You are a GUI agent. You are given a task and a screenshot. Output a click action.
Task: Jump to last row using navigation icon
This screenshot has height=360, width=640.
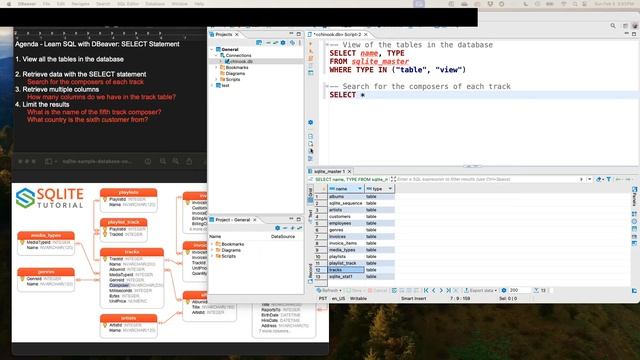click(x=448, y=290)
